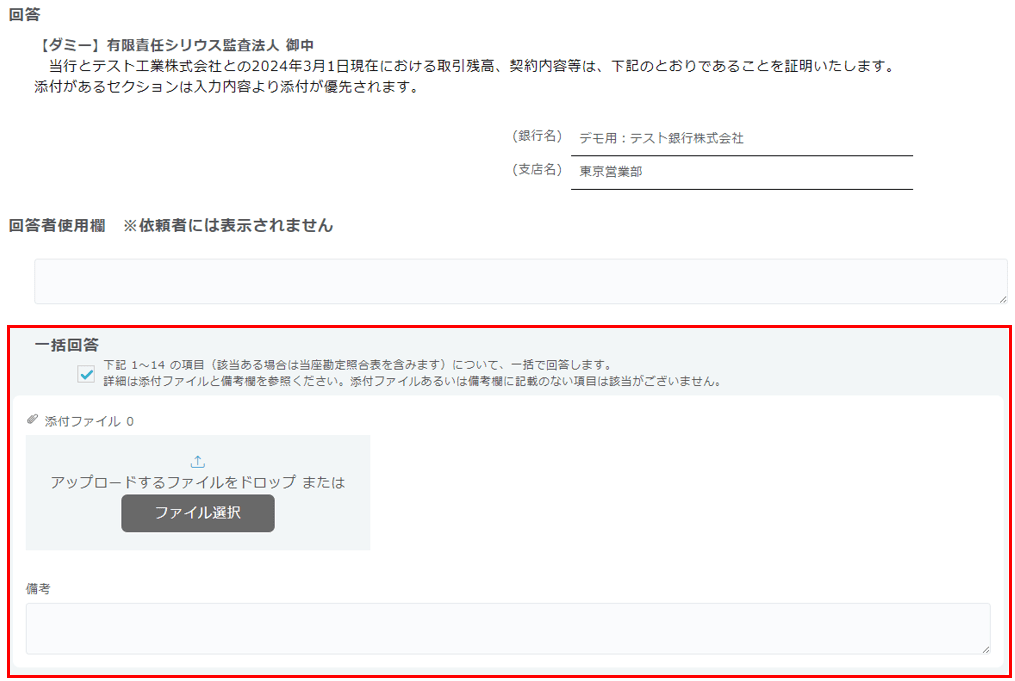Screen dimensions: 1015x681
Task: Click resize handle of 備考 text area
Action: (x=985, y=649)
